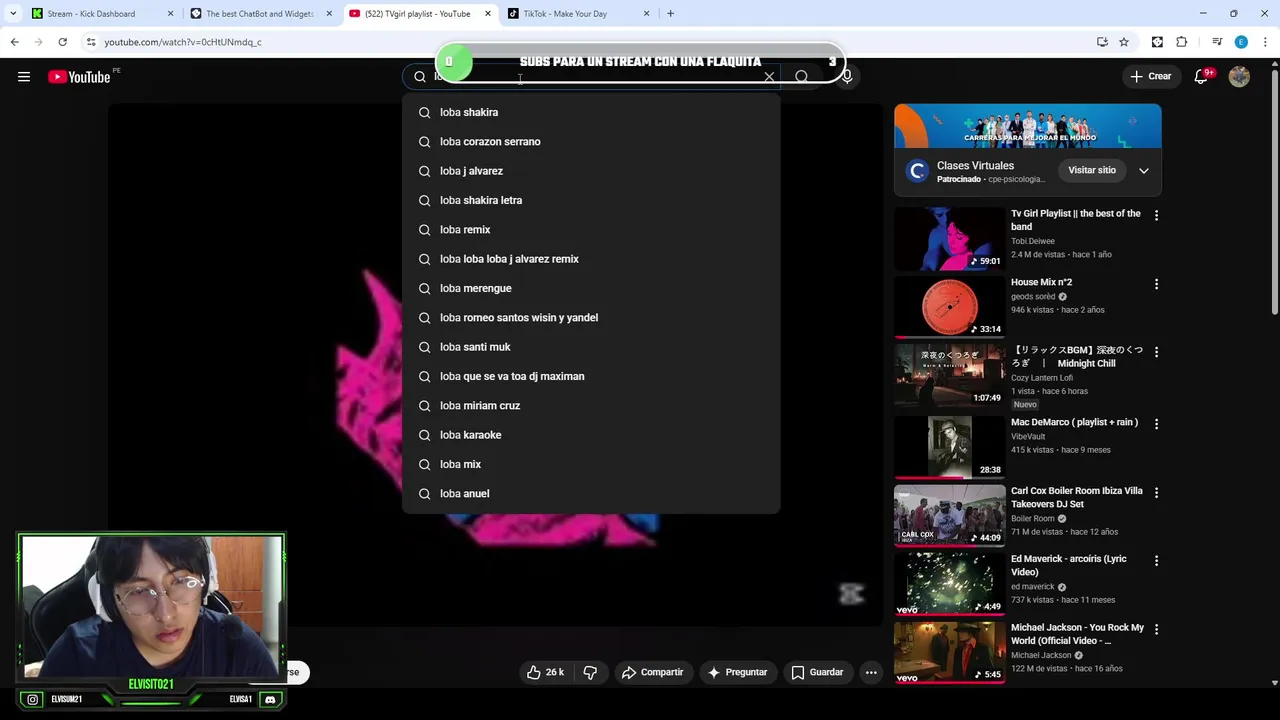1280x720 pixels.
Task: Choose loba karaoke suggestion
Action: (591, 435)
